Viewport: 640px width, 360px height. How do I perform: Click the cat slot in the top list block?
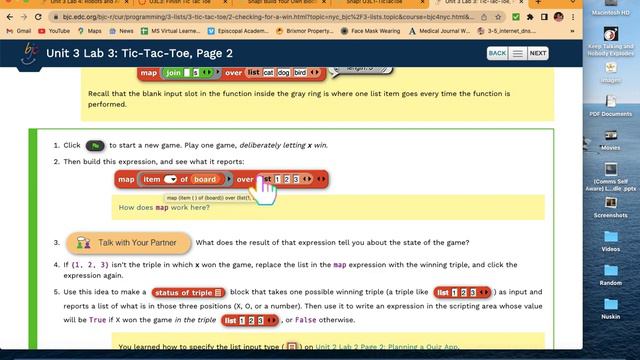pyautogui.click(x=268, y=73)
